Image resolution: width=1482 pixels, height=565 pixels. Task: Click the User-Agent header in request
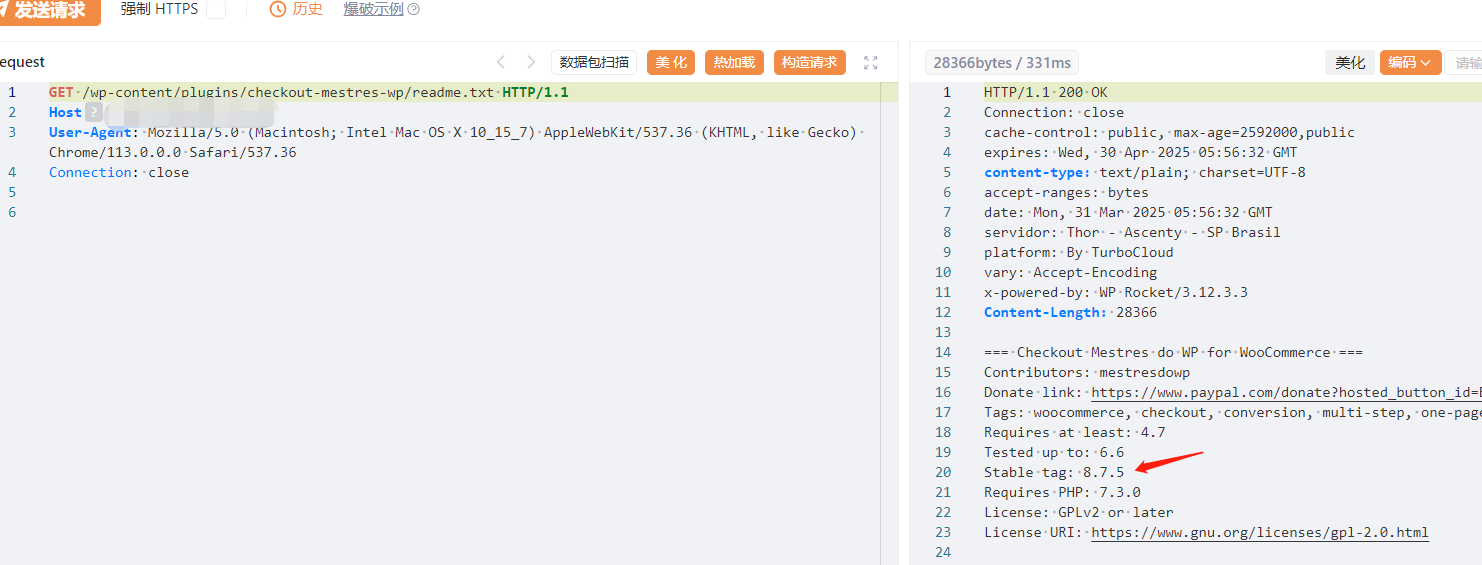[x=90, y=132]
